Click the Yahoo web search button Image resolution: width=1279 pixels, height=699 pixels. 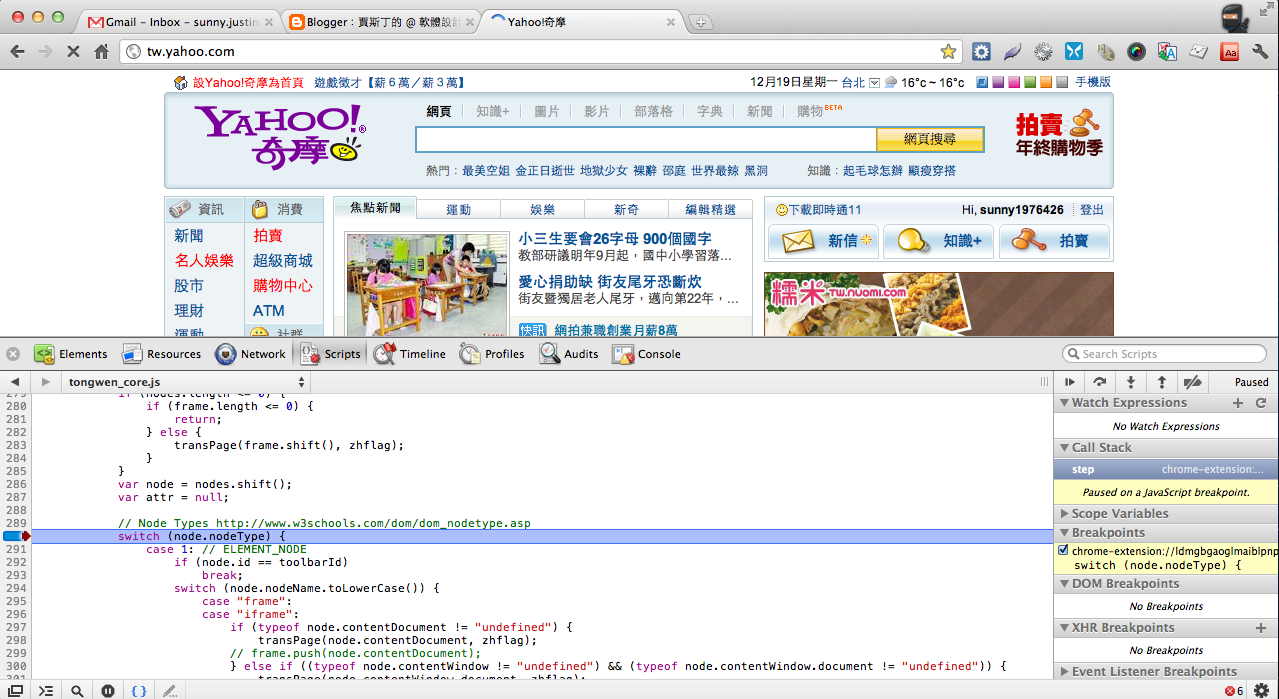[930, 139]
